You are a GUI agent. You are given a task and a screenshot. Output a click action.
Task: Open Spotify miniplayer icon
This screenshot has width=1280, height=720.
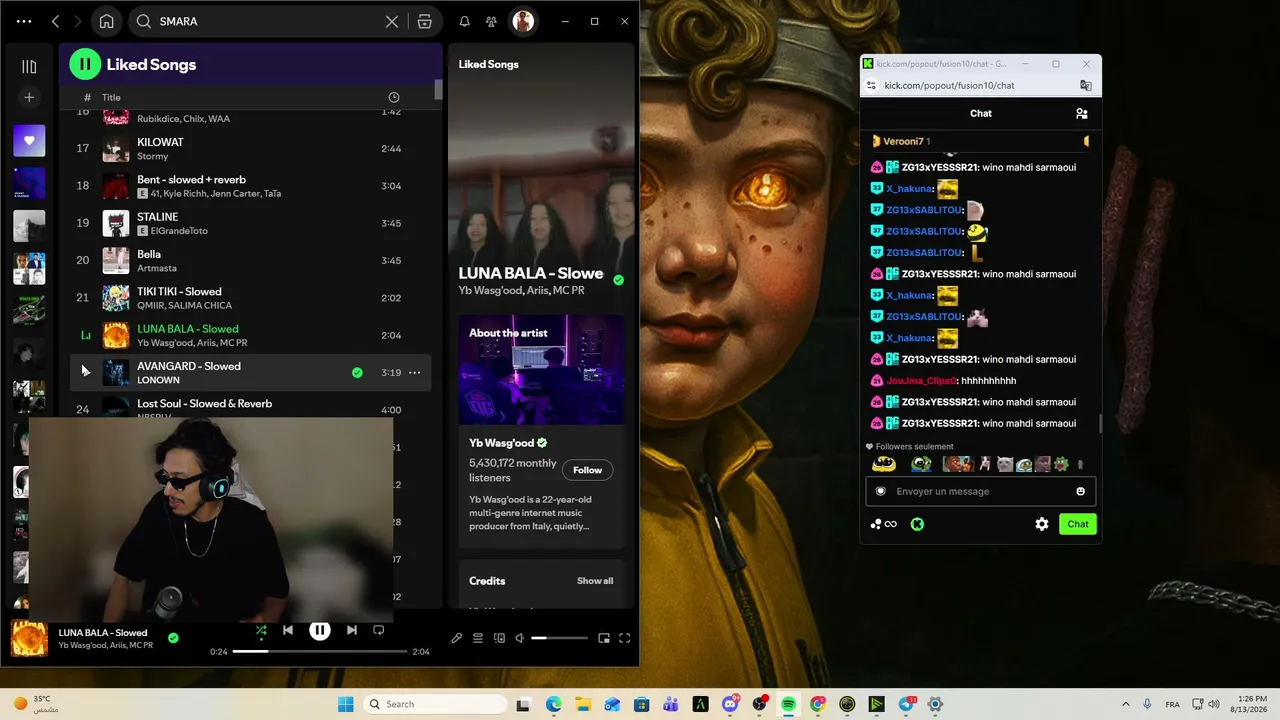(x=604, y=638)
